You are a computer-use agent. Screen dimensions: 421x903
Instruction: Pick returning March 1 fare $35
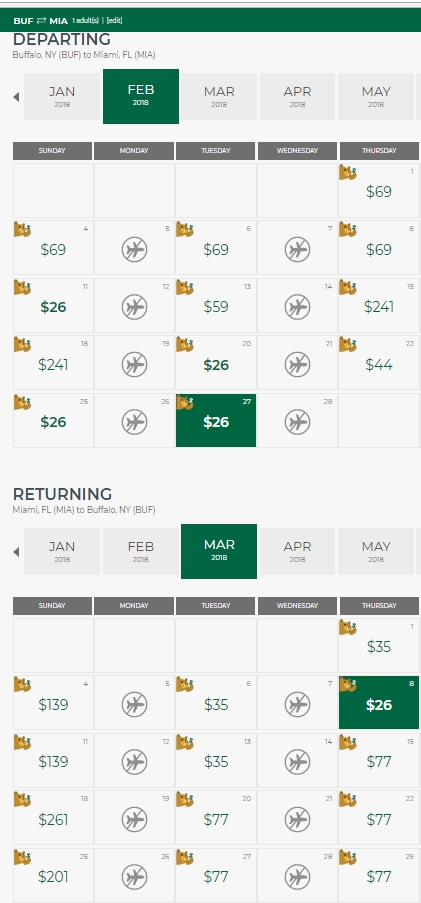379,646
